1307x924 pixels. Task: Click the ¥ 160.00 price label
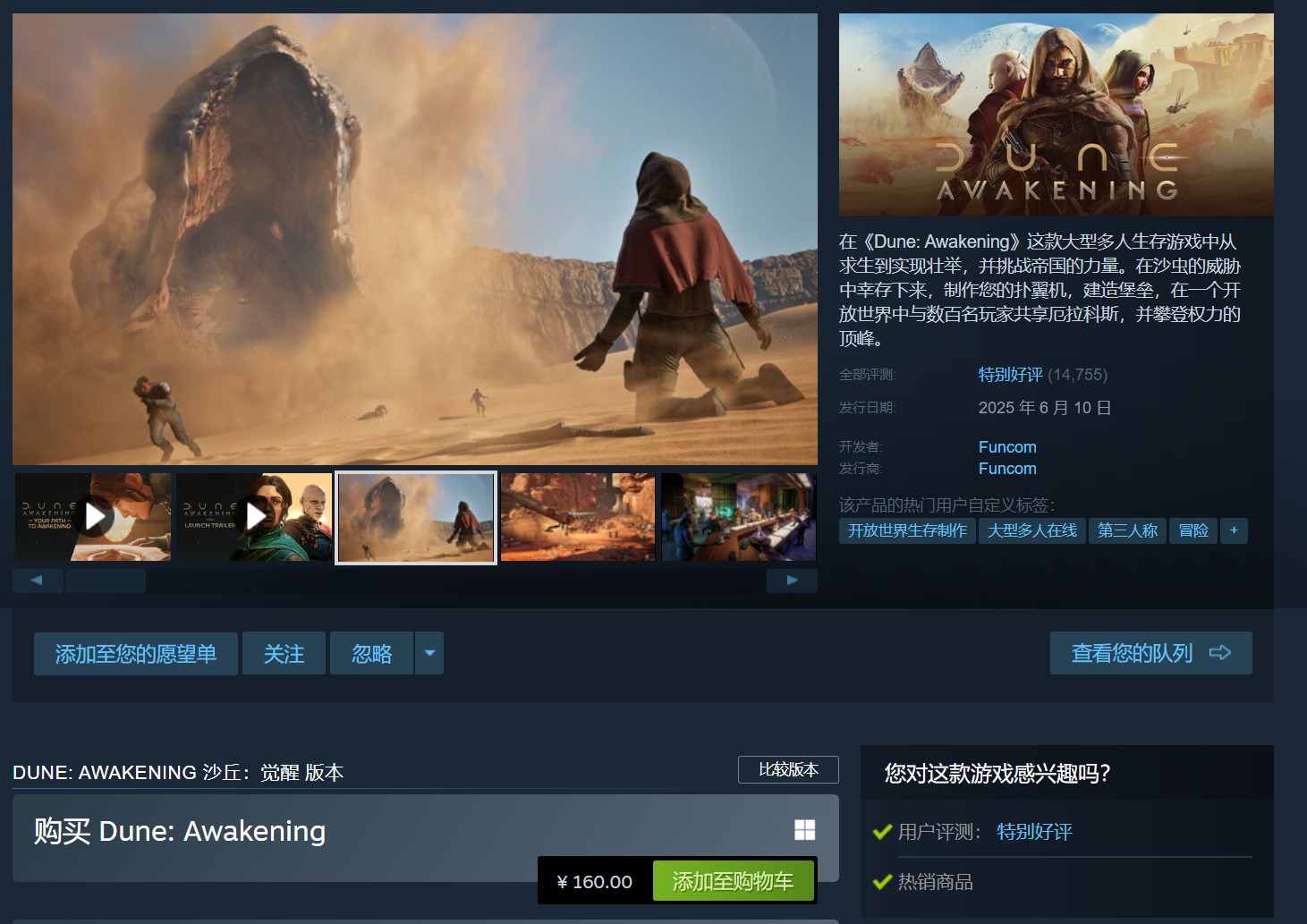click(x=595, y=882)
